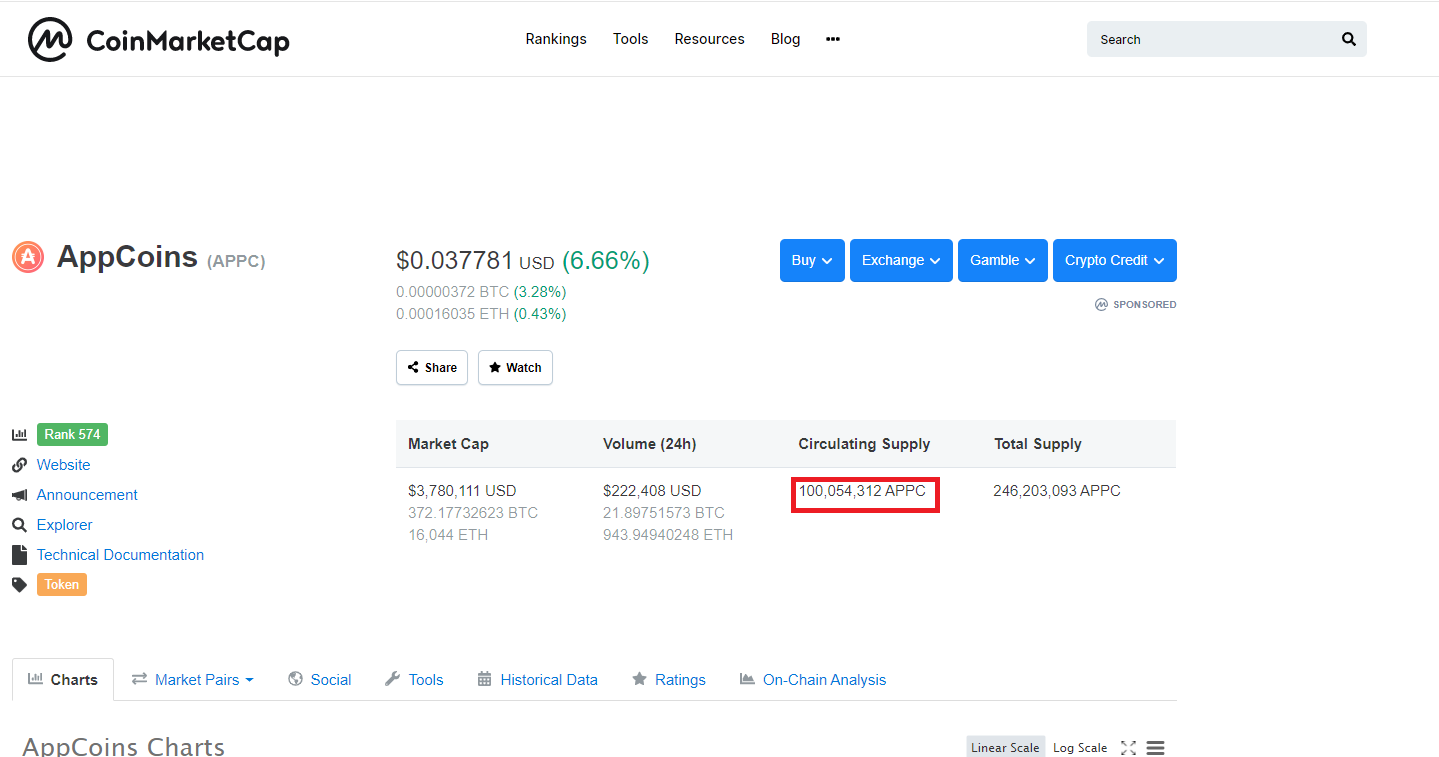The width and height of the screenshot is (1439, 757).
Task: Click the Market Cap column header
Action: point(448,444)
